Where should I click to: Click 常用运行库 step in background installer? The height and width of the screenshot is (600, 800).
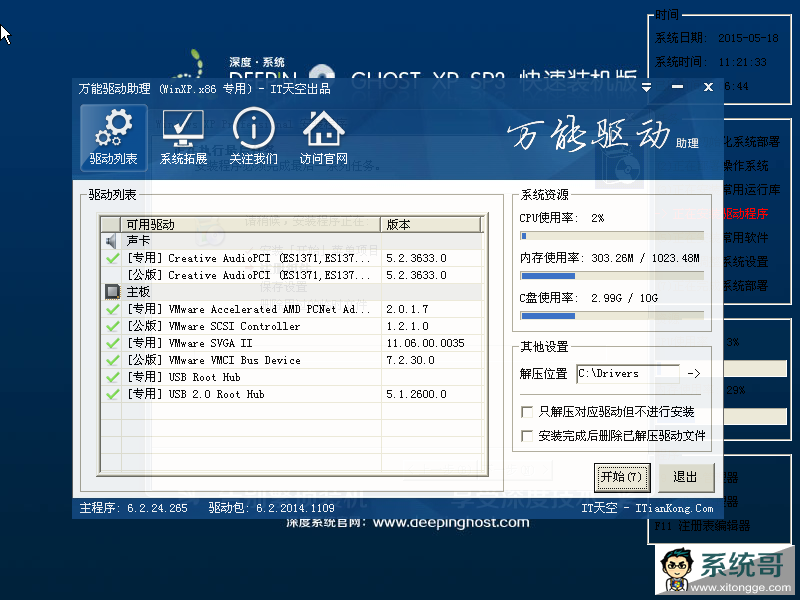coord(752,190)
